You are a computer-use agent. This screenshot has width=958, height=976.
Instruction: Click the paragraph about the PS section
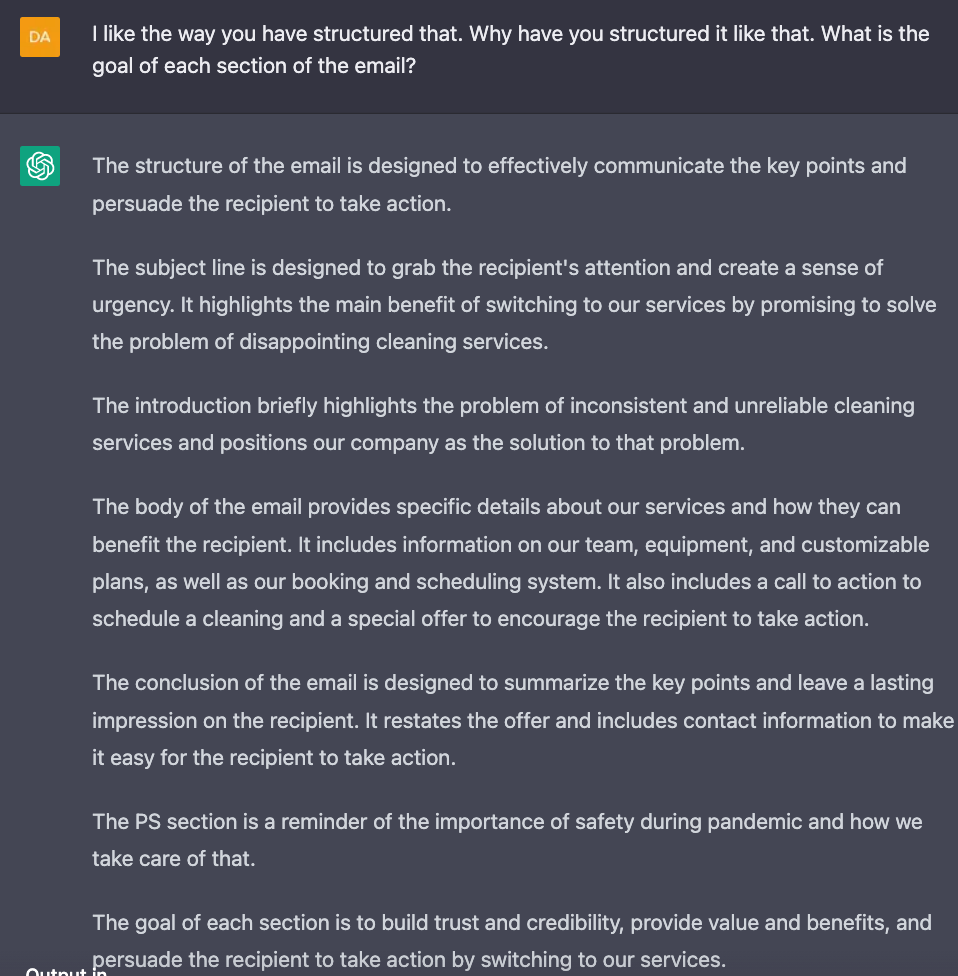(507, 840)
